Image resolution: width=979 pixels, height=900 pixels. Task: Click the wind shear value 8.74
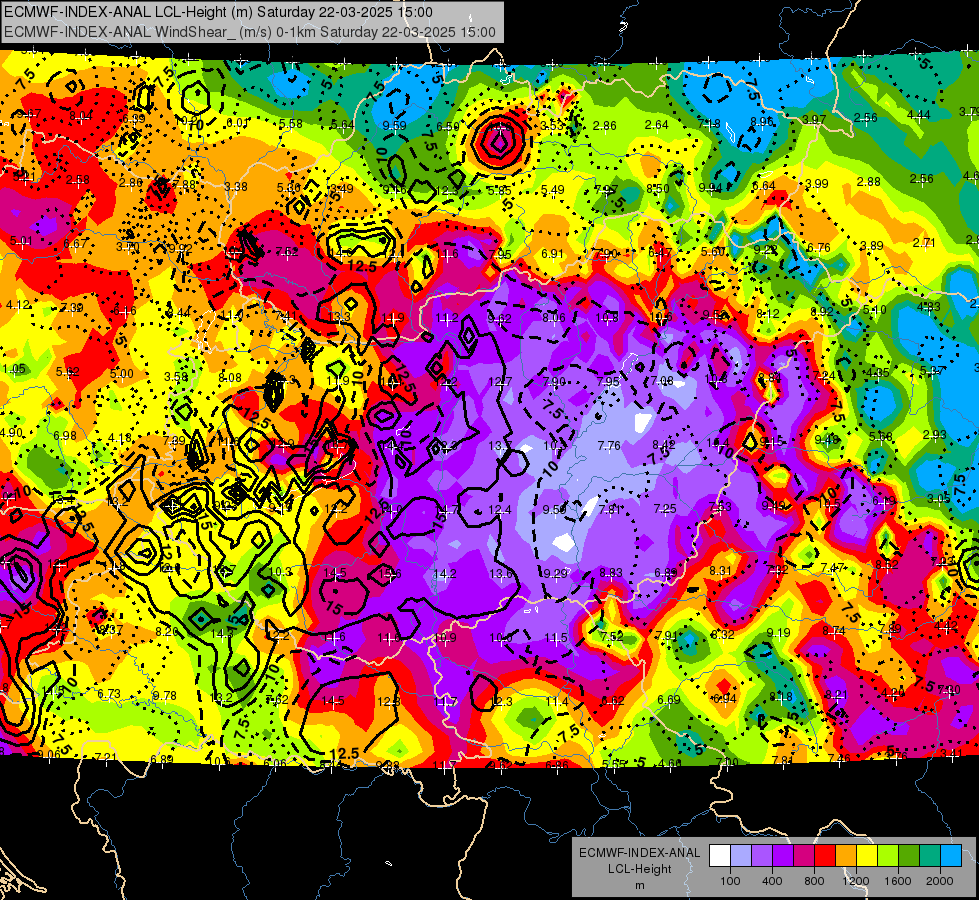[834, 631]
